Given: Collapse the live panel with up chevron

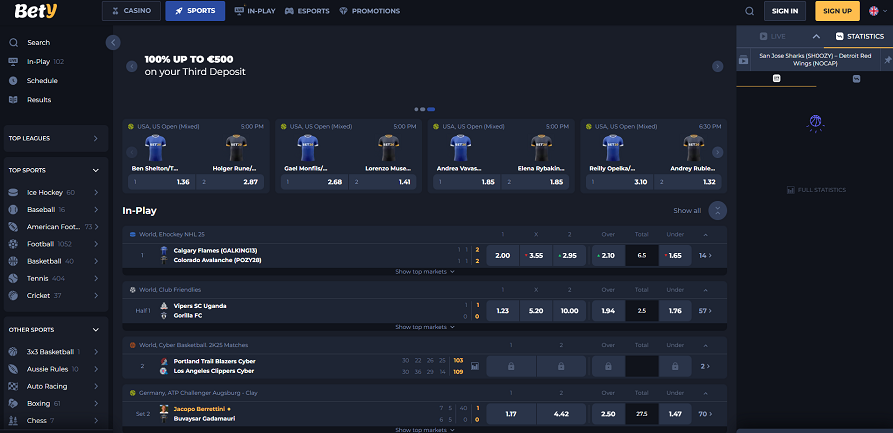Looking at the screenshot, I should [x=816, y=36].
